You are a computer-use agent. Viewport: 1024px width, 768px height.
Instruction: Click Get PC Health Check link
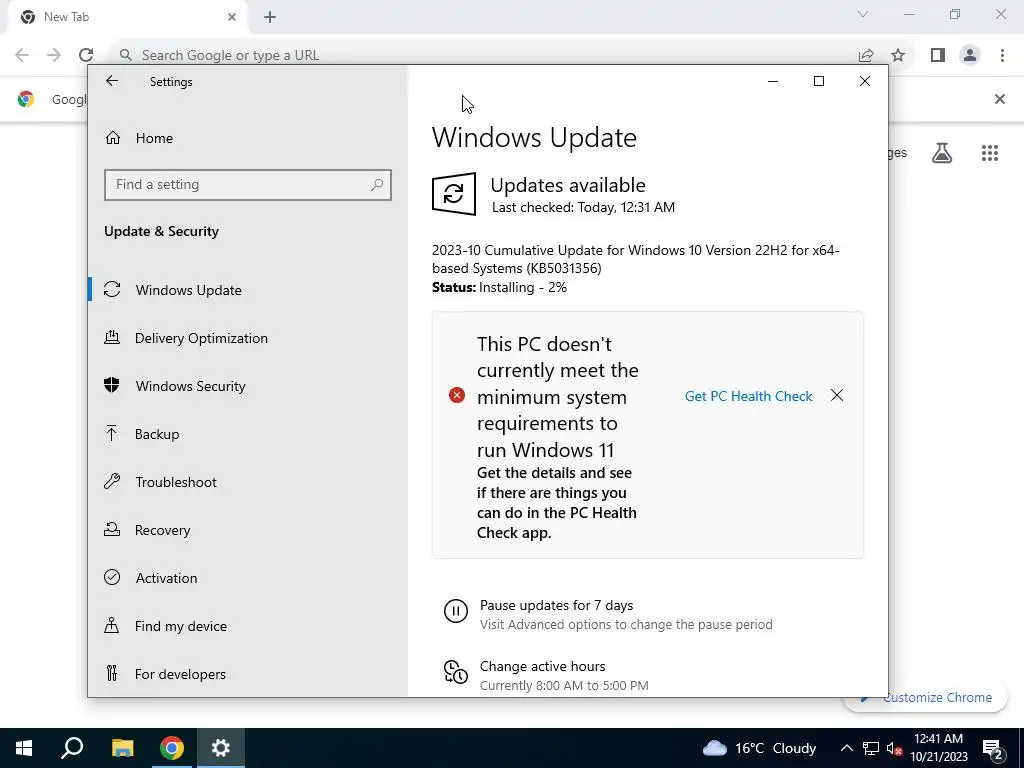click(748, 396)
